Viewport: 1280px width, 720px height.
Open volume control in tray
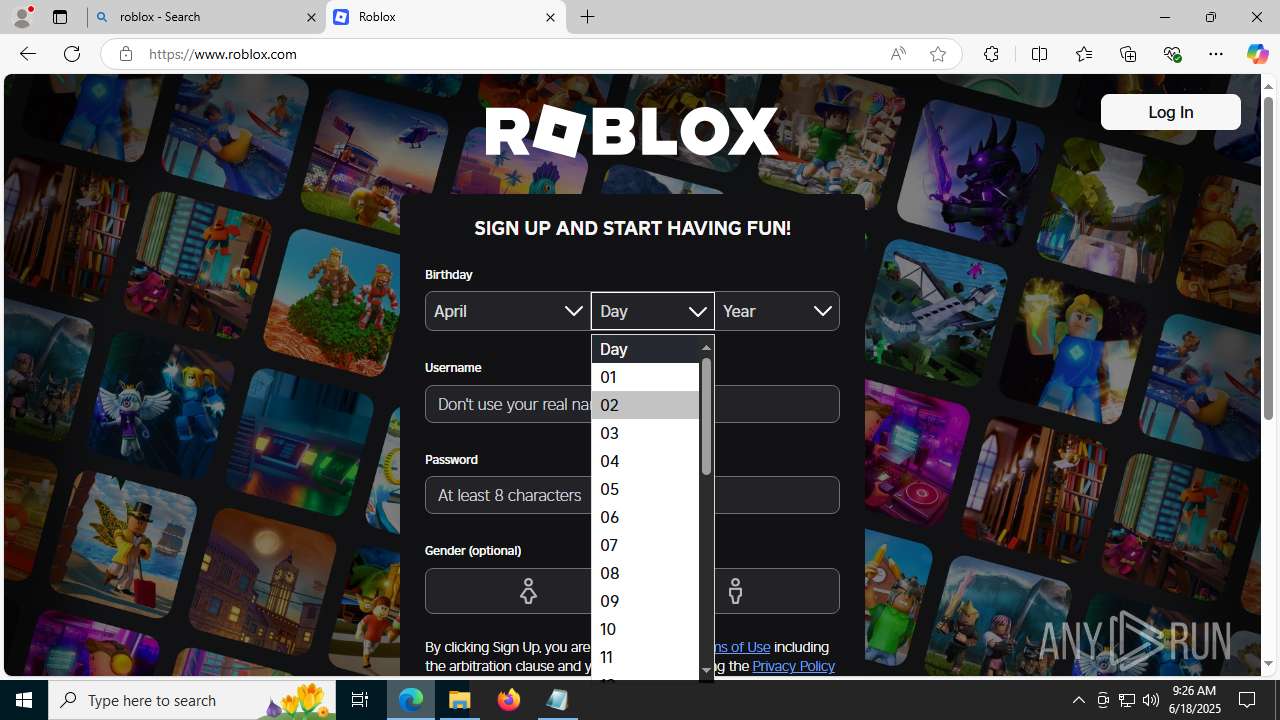[x=1150, y=700]
